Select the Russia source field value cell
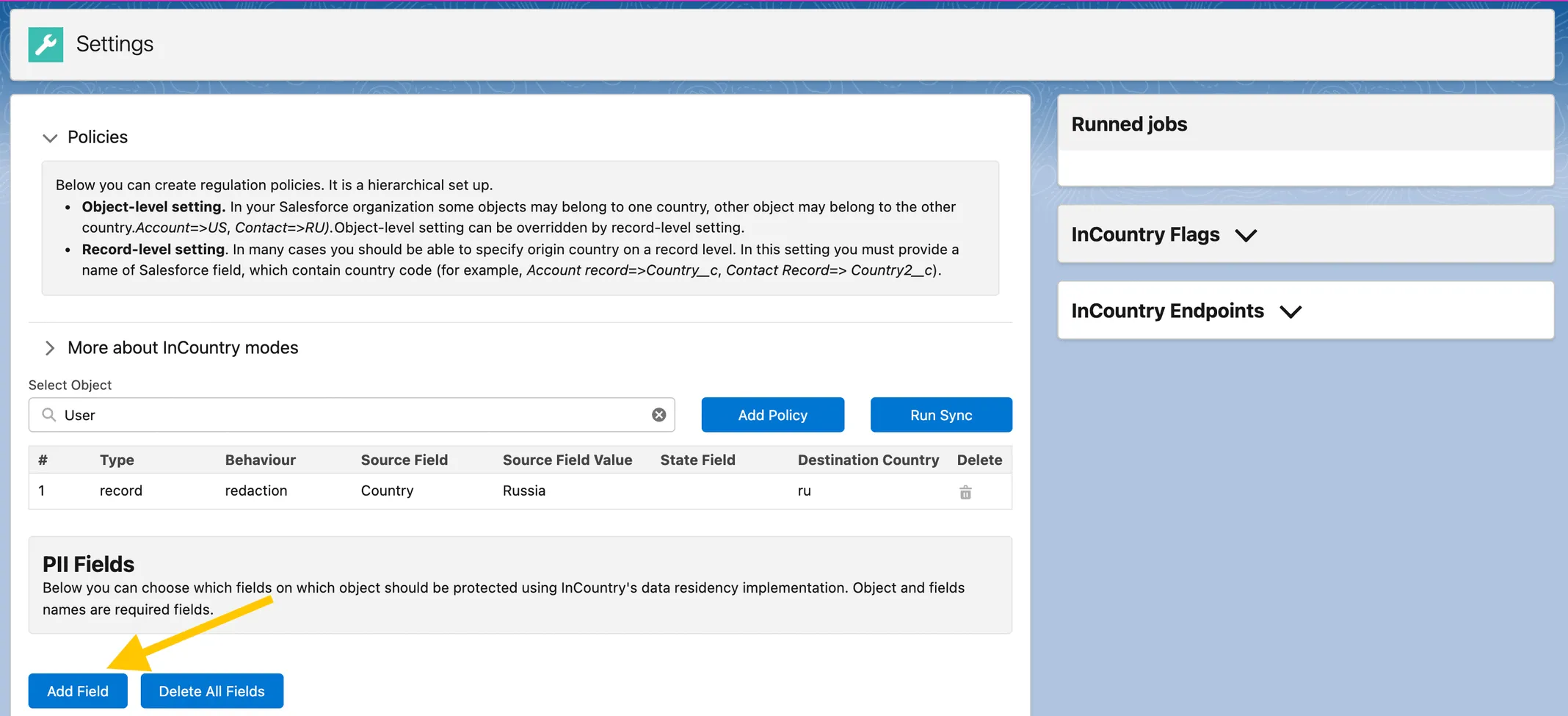Screen dimensions: 1568x716 (x=523, y=491)
